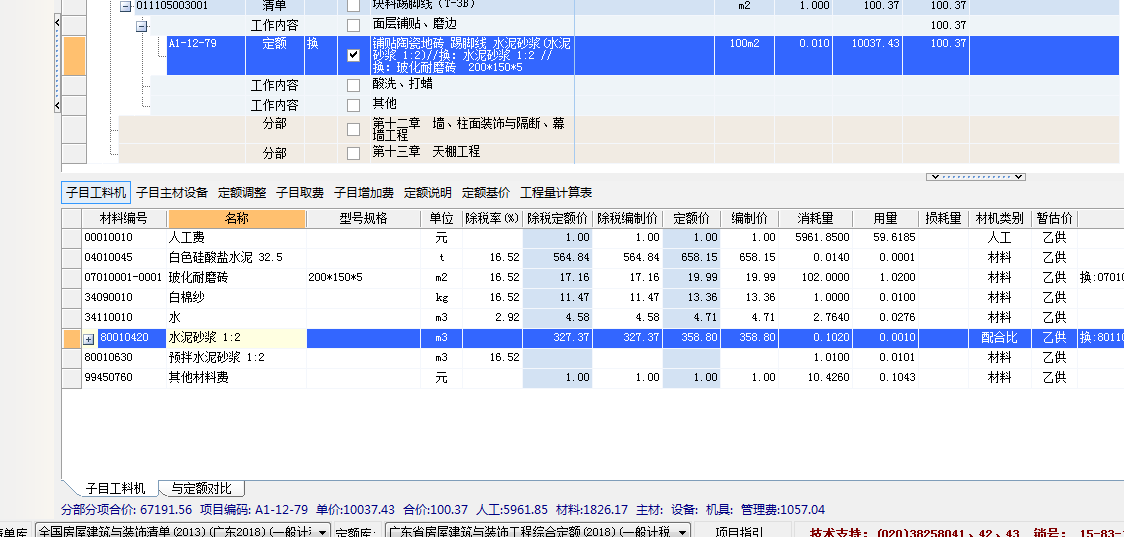Click the 管理费:1057.04 status entry
Image resolution: width=1124 pixels, height=537 pixels.
tap(781, 510)
